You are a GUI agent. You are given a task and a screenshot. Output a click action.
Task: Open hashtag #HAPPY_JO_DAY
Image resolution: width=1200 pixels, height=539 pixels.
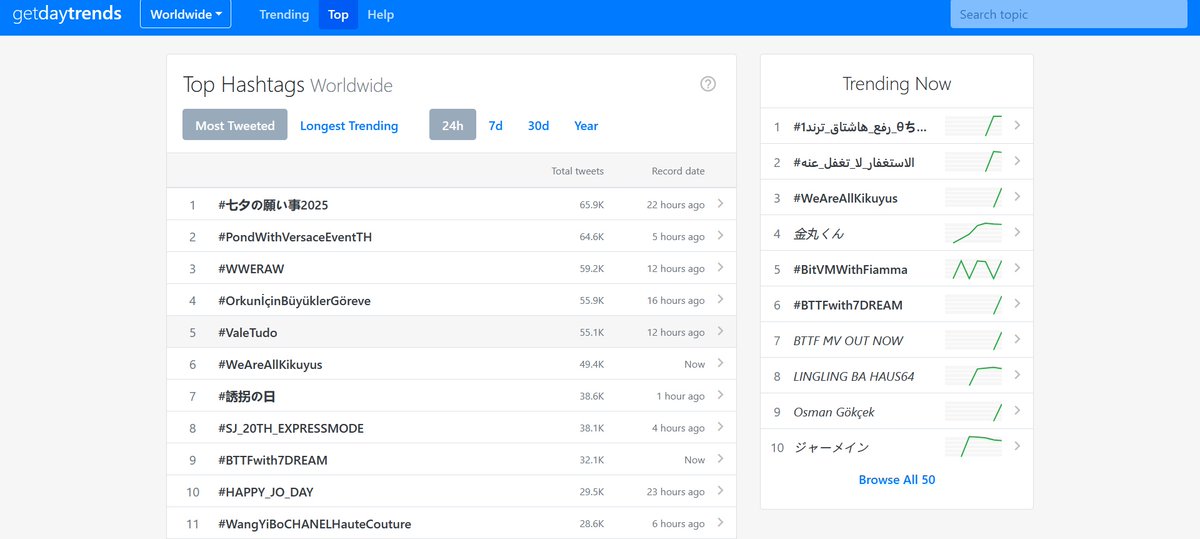click(x=266, y=492)
